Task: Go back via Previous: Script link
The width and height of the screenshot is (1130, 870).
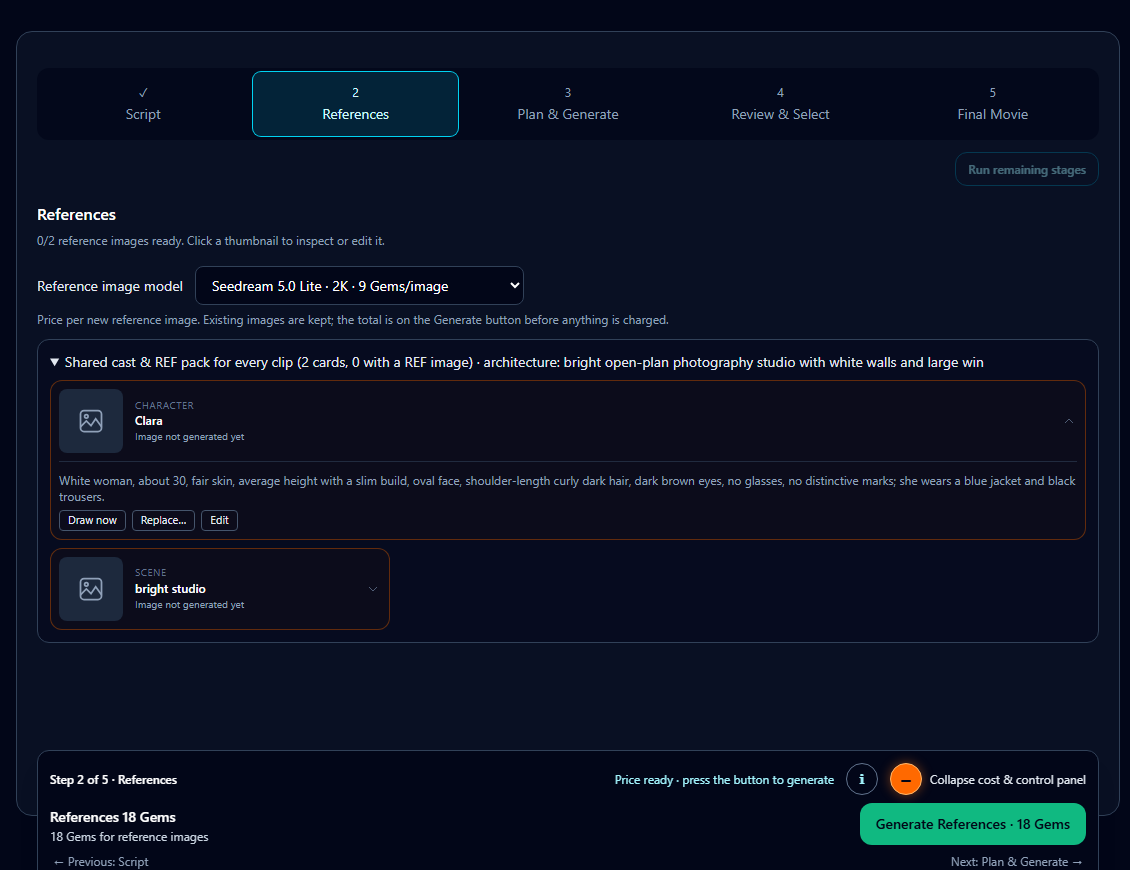Action: tap(101, 861)
